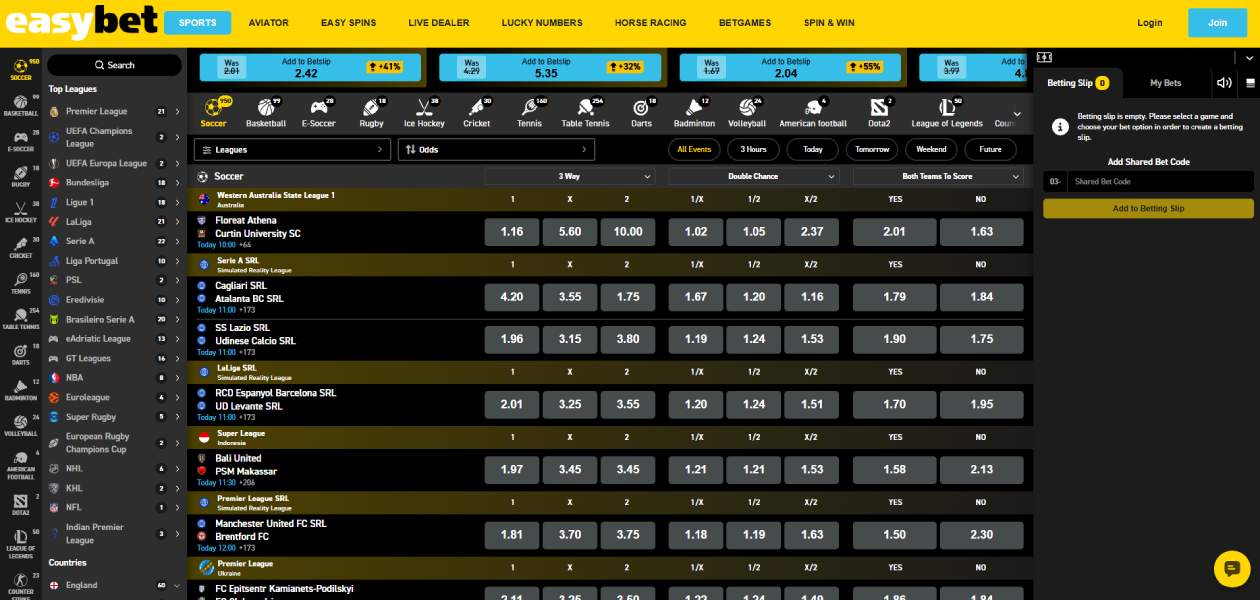1260x600 pixels.
Task: Pick Bali United draw odds 3.45
Action: 570,470
